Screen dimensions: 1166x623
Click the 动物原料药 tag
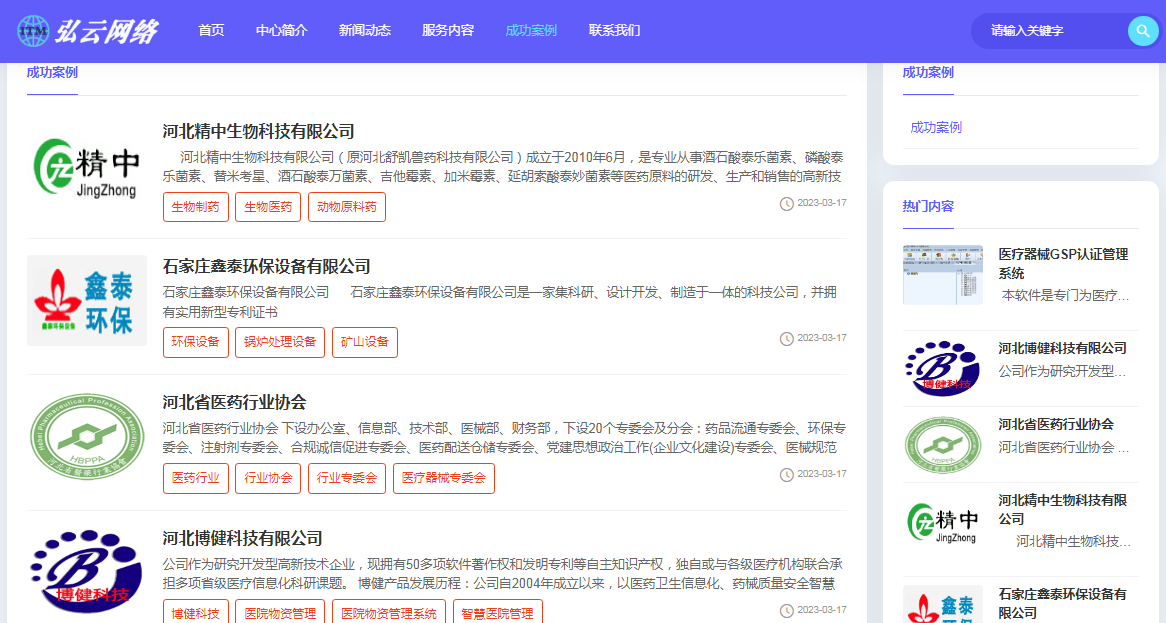pyautogui.click(x=347, y=207)
